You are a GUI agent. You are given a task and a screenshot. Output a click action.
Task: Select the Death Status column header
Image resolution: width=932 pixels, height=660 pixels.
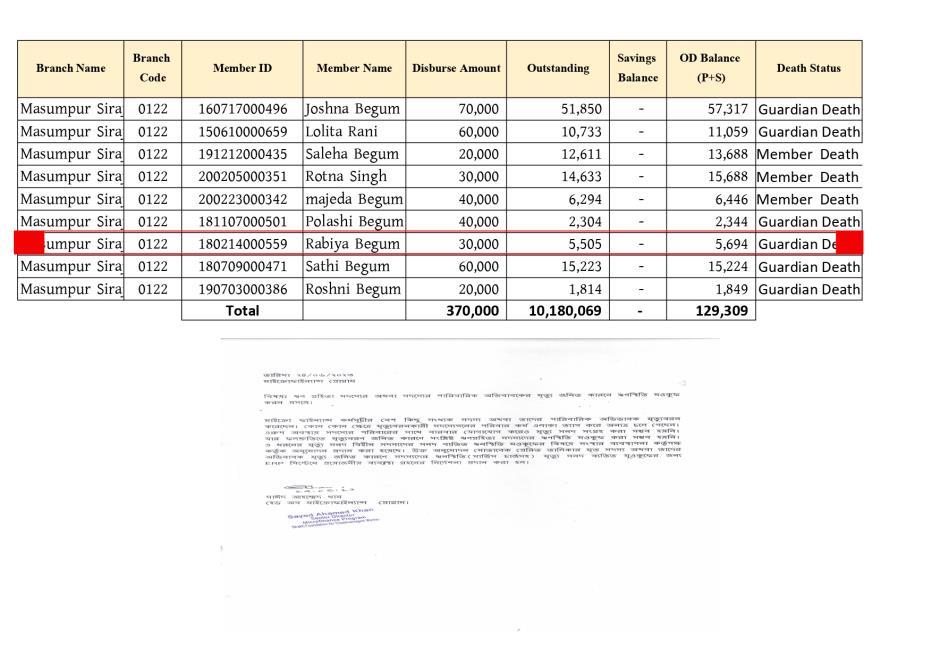(808, 68)
